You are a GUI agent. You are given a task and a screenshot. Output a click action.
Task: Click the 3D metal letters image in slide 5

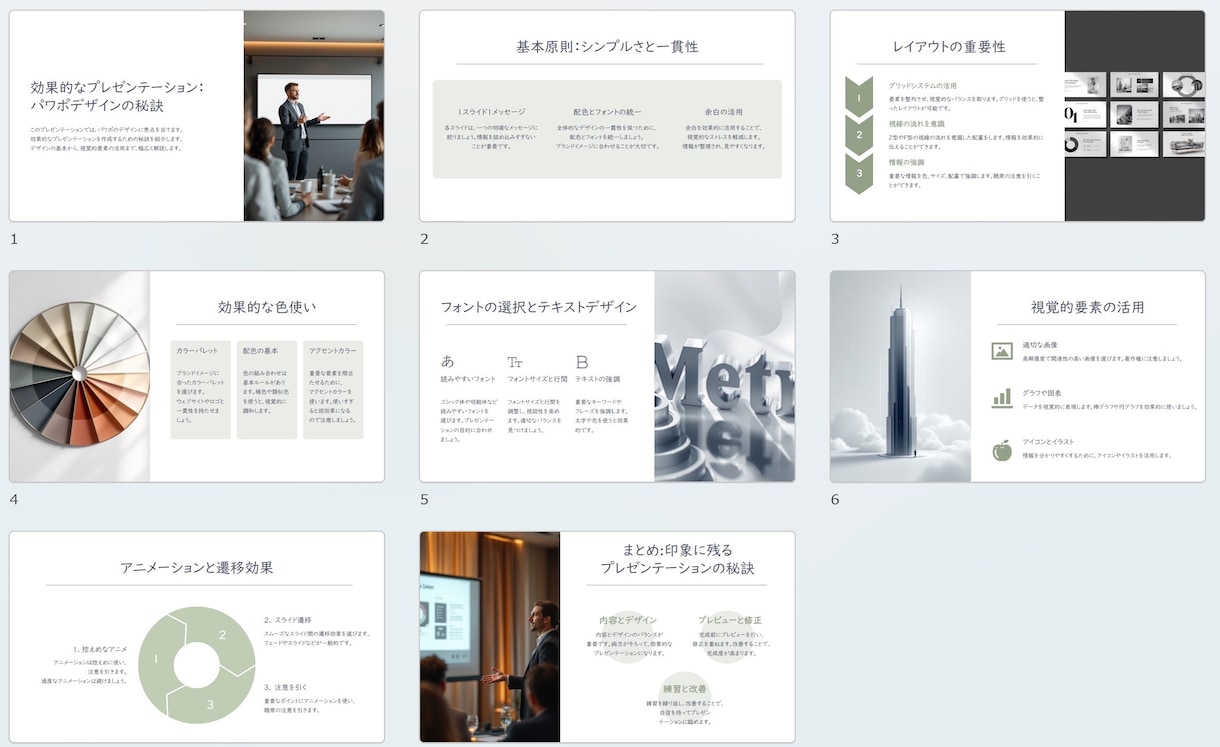(725, 376)
